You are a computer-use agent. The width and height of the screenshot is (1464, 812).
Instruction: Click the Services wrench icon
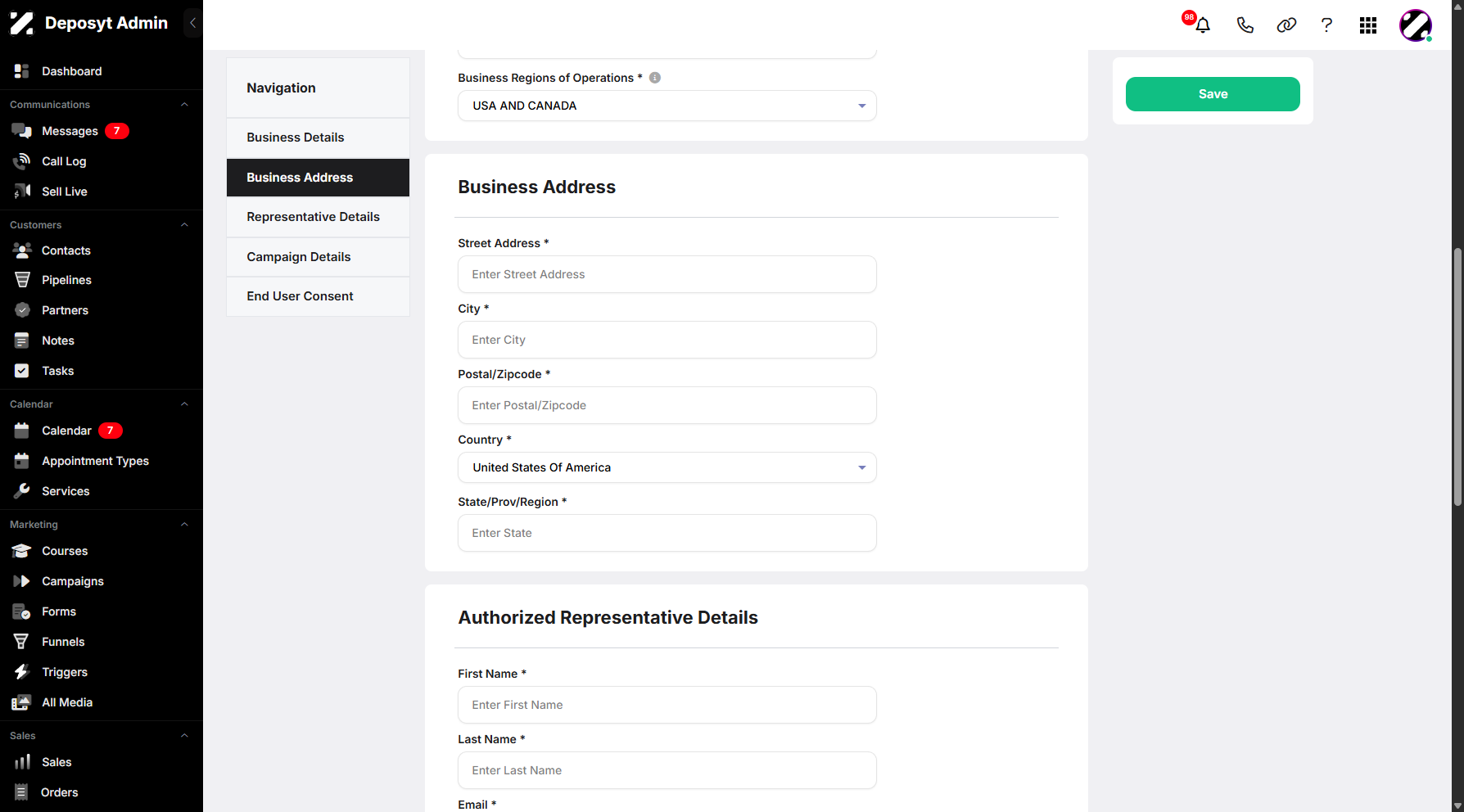click(22, 491)
